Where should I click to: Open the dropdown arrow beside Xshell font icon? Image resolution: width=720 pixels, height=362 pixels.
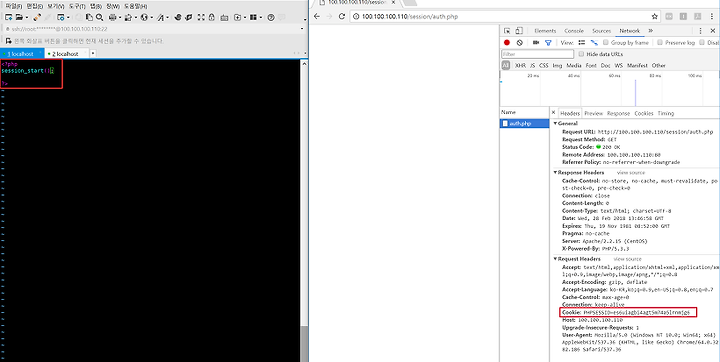168,17
